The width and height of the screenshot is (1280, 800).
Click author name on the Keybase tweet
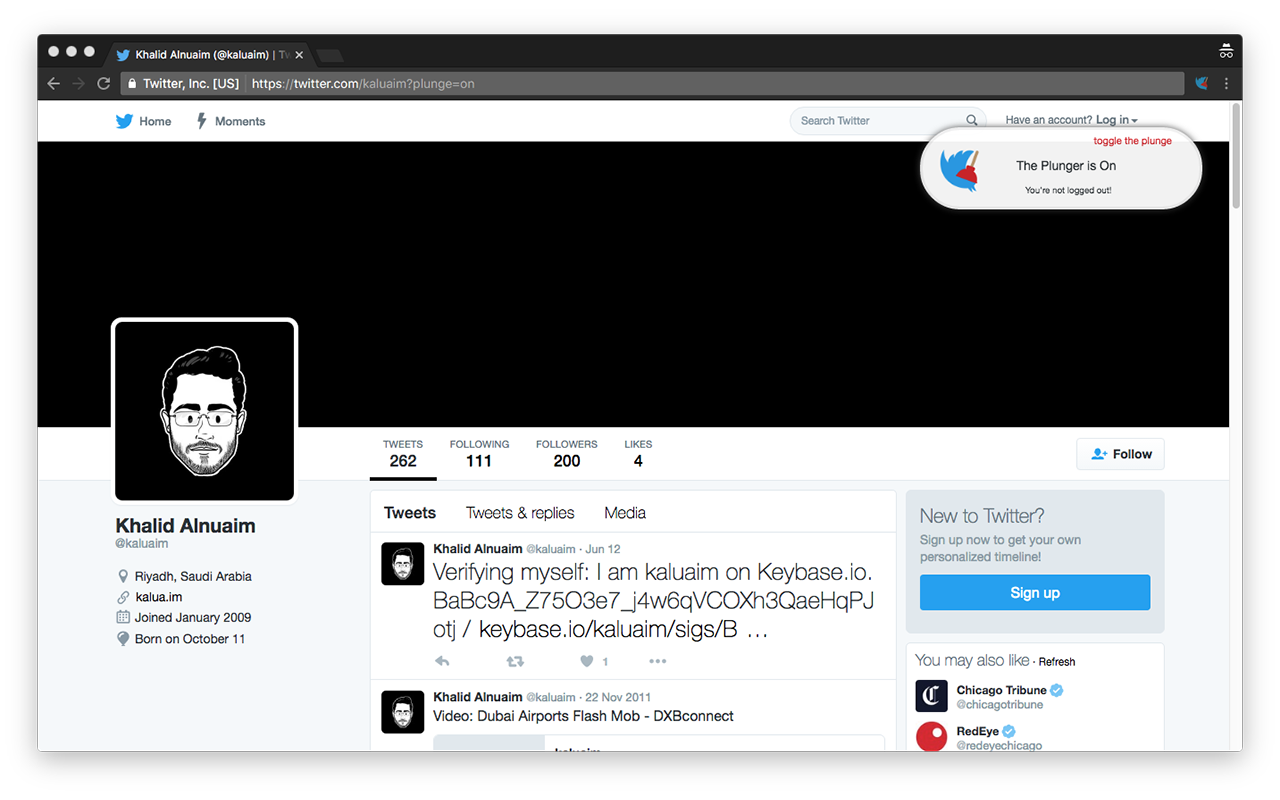478,549
